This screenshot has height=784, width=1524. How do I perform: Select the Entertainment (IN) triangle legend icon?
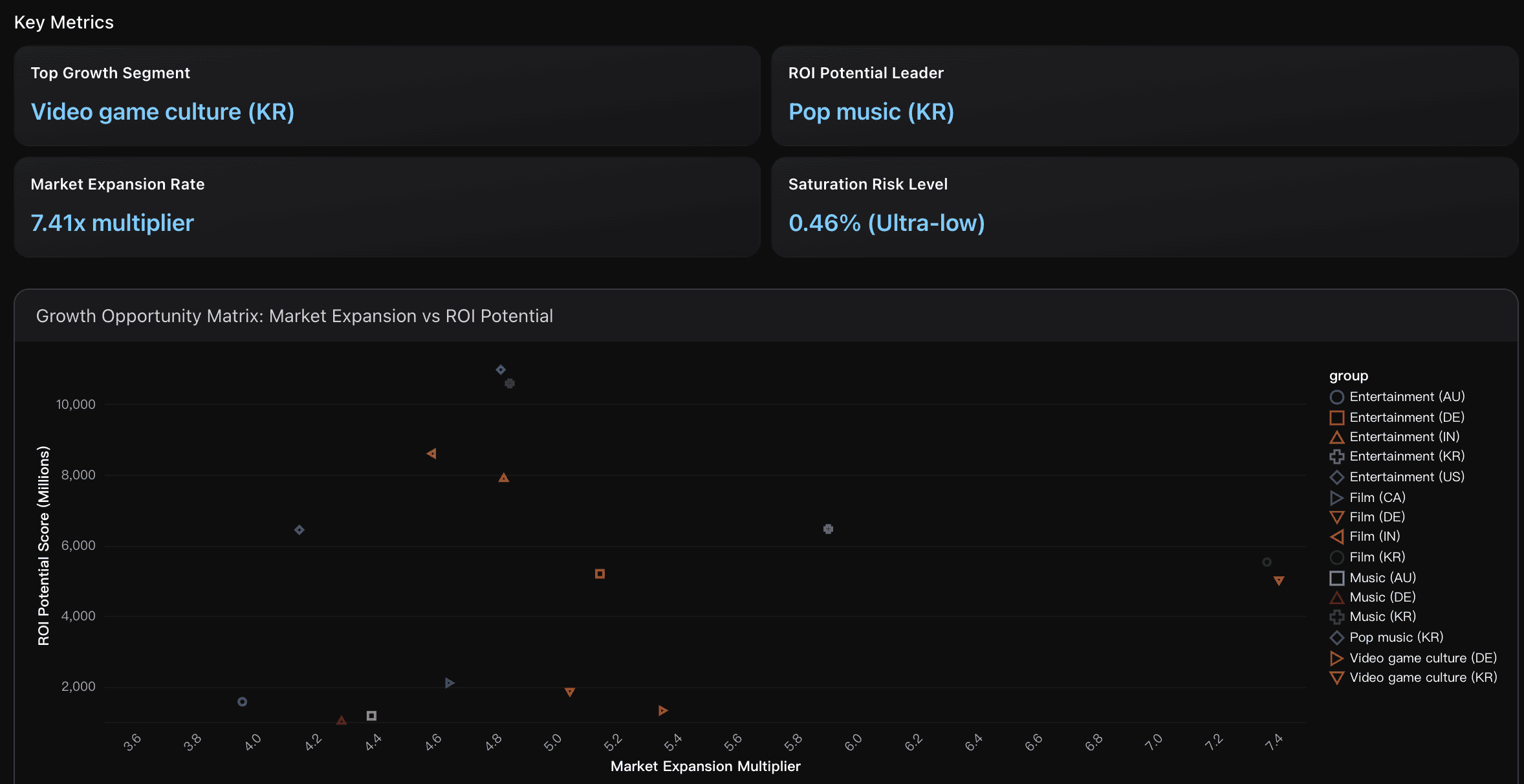pyautogui.click(x=1338, y=437)
